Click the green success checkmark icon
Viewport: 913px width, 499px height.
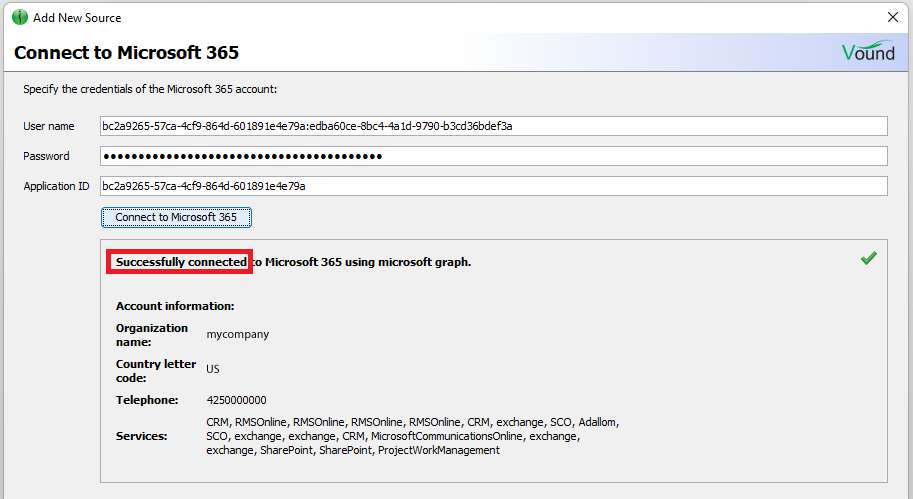click(x=869, y=258)
